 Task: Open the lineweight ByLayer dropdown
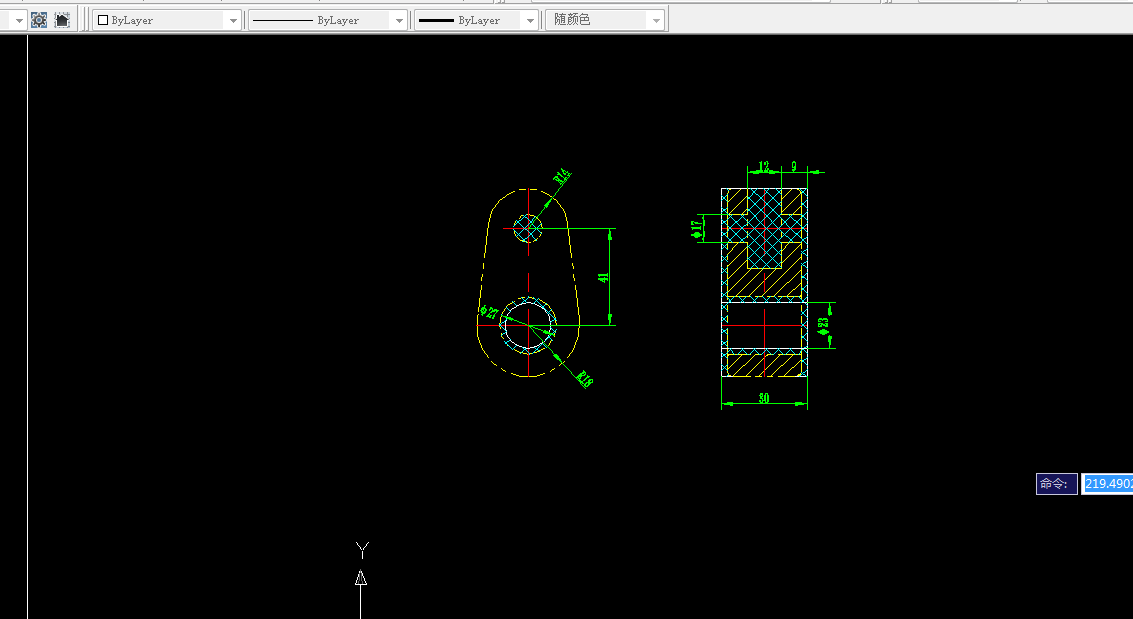pos(476,20)
